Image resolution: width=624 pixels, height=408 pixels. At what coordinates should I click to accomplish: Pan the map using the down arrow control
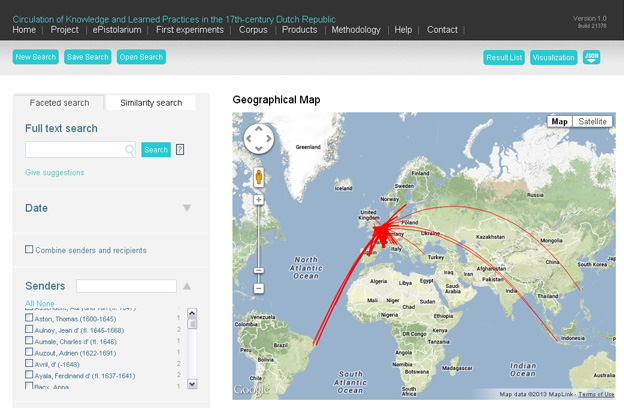click(x=259, y=148)
